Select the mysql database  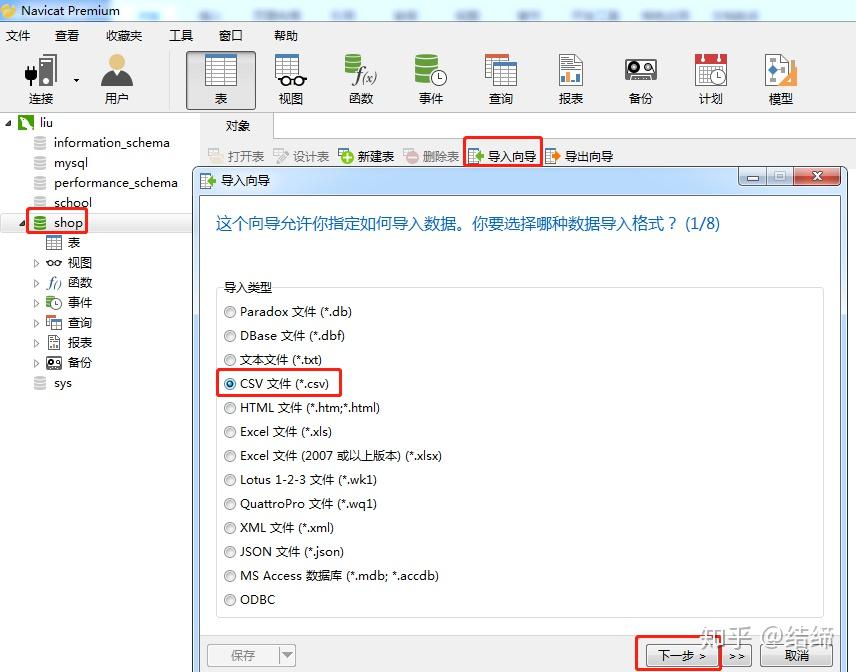[x=70, y=163]
